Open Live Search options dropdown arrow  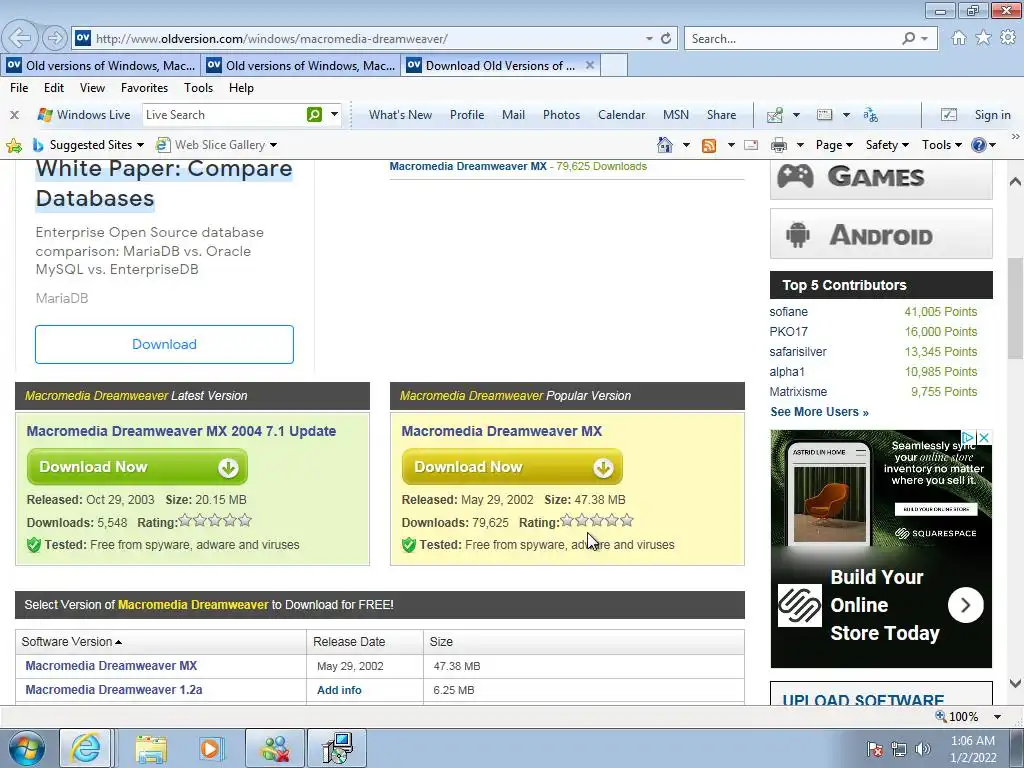click(x=334, y=114)
